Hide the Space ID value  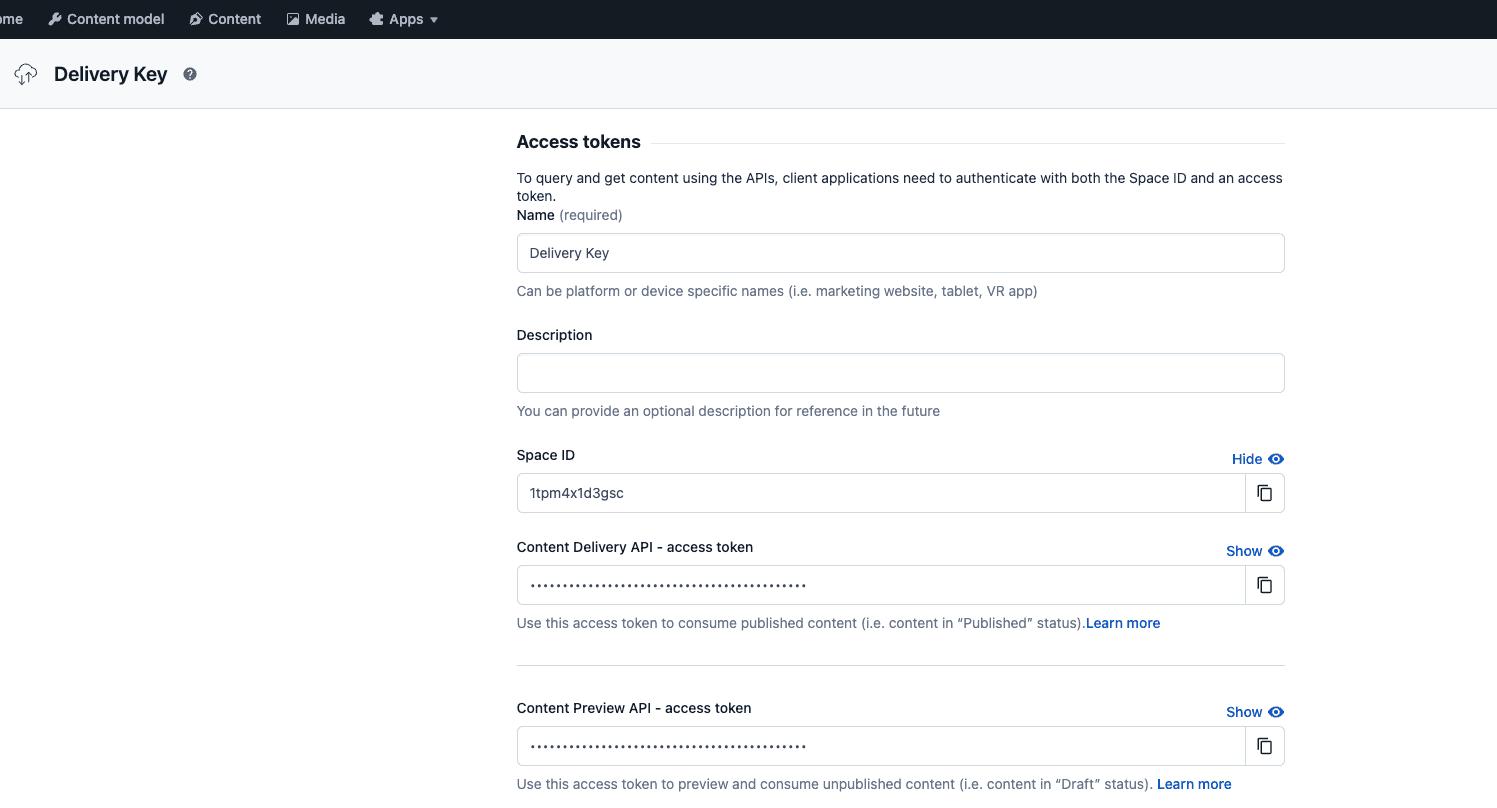click(1255, 459)
